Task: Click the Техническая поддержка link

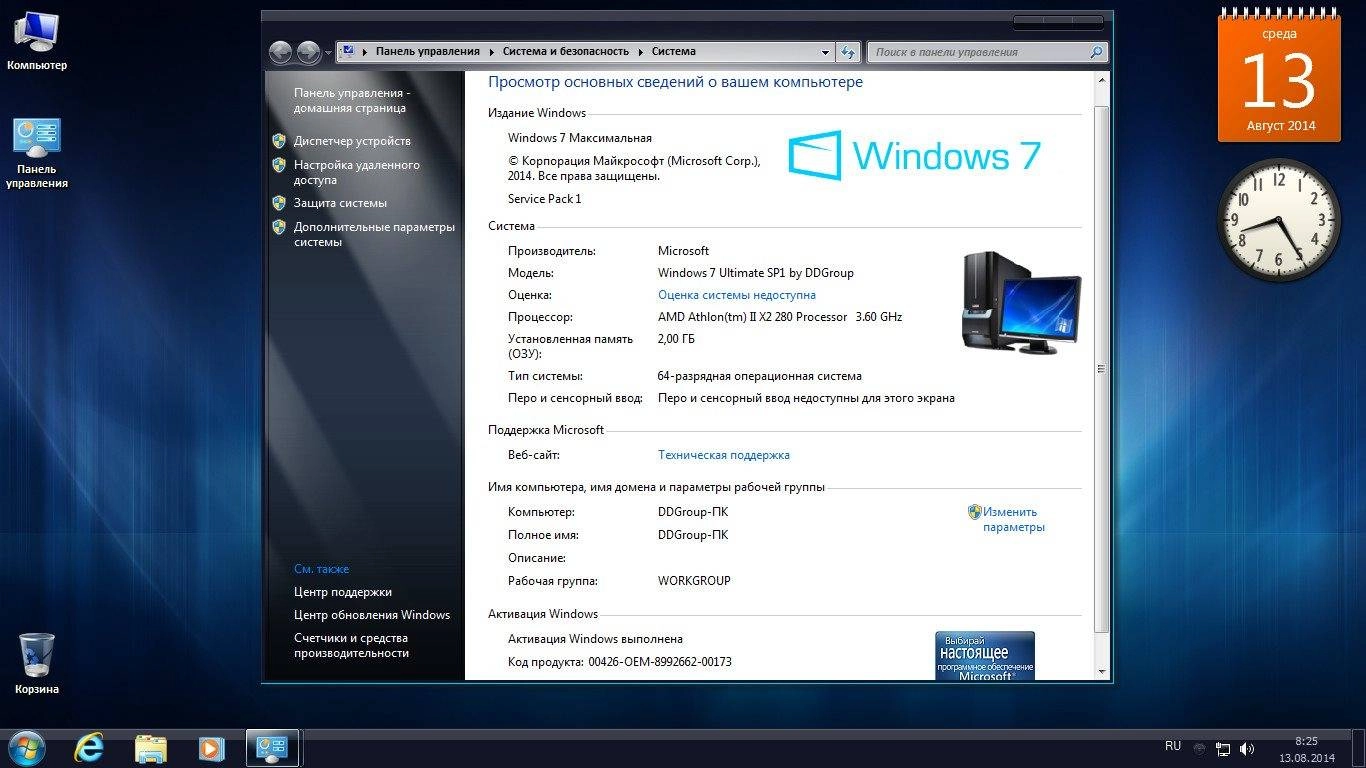Action: 723,454
